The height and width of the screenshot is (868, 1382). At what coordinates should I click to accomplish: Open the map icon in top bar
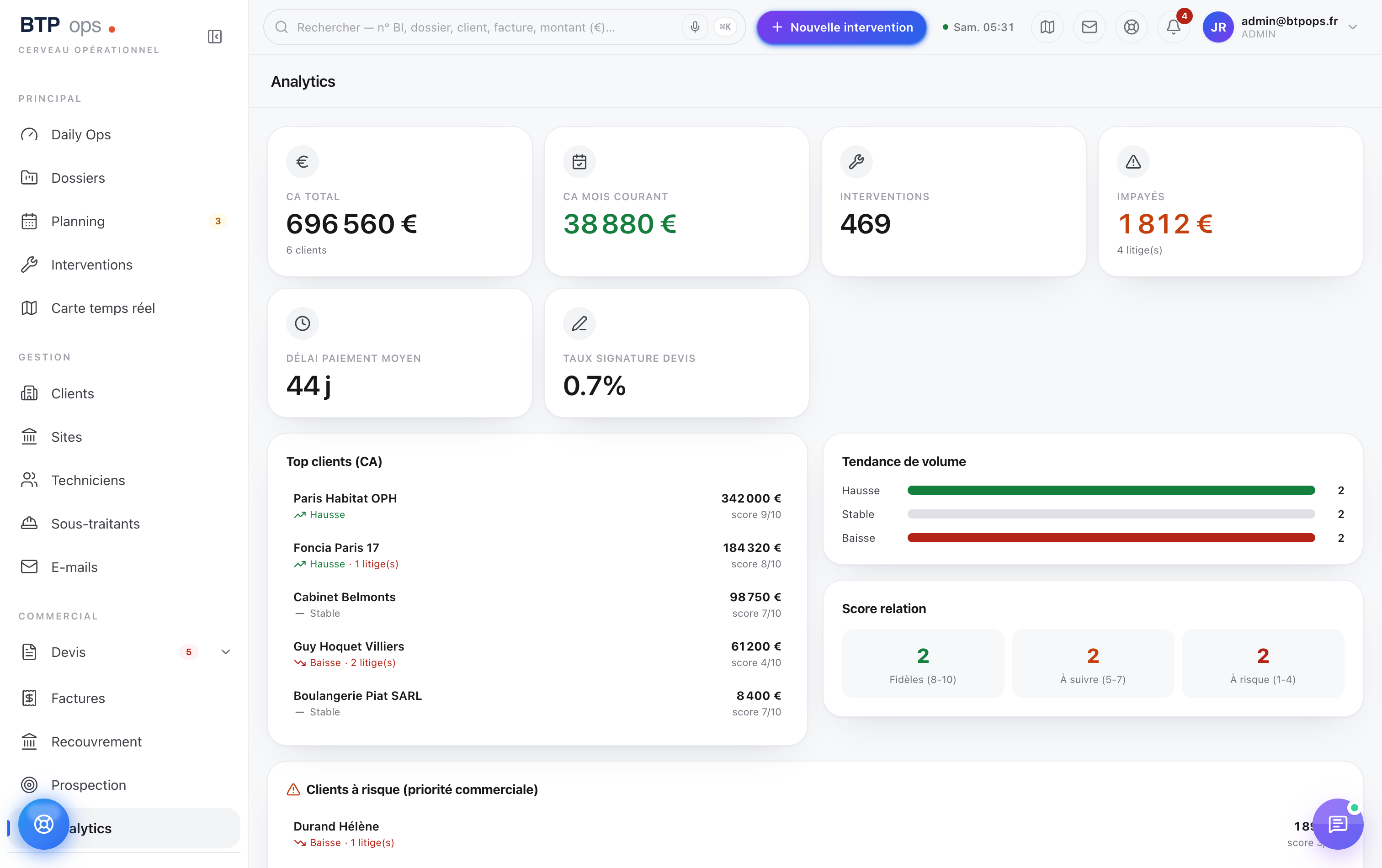(1047, 27)
